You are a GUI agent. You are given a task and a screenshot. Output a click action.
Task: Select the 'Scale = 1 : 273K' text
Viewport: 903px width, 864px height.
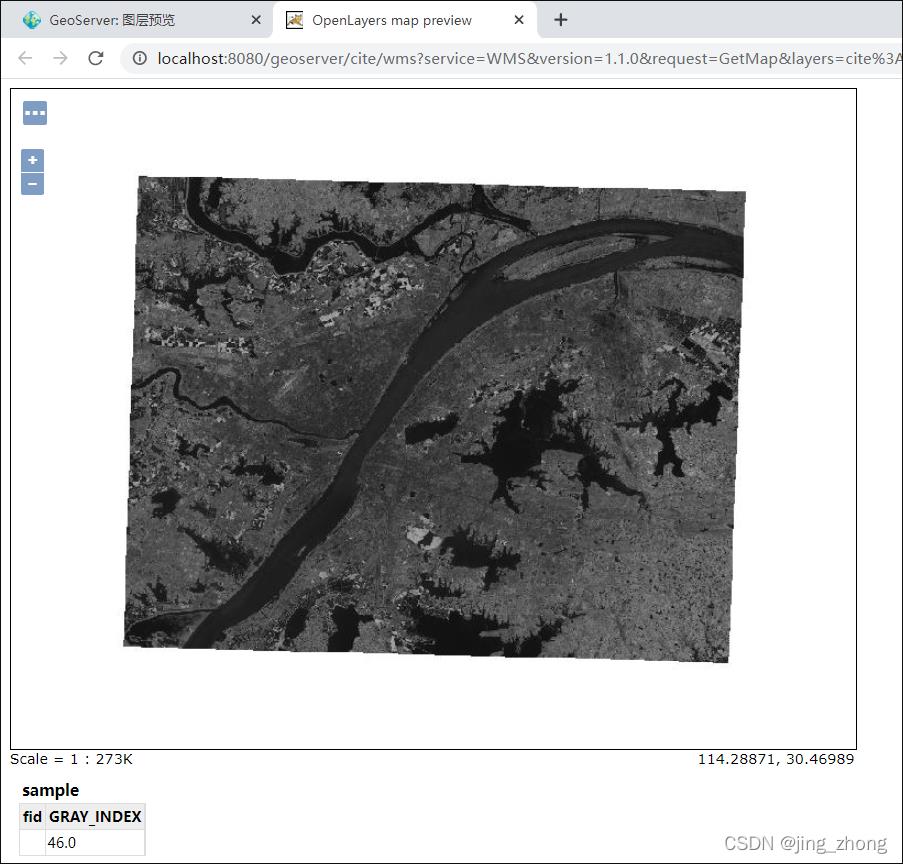[71, 759]
